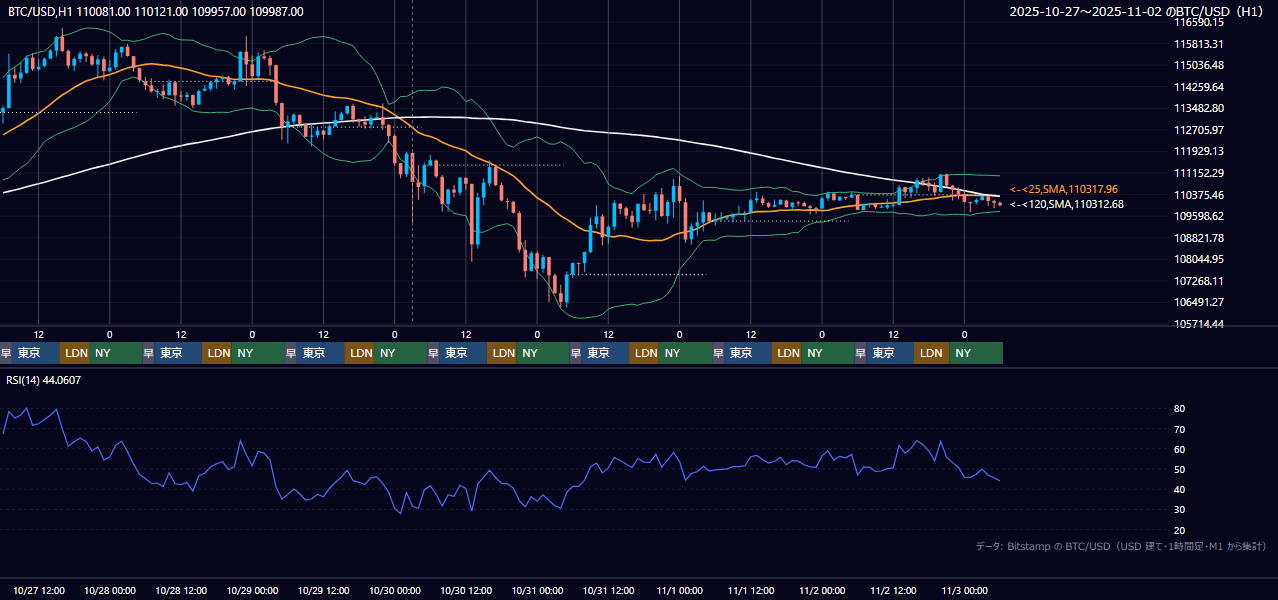Screen dimensions: 1278x600
Task: Select the RSI(14) 44.0607 indicator label
Action: (44, 380)
